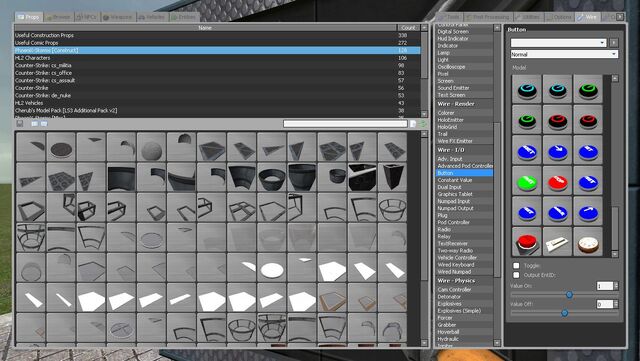Select Counter-Strike: de_nuke list row
The width and height of the screenshot is (640, 361).
pos(217,95)
